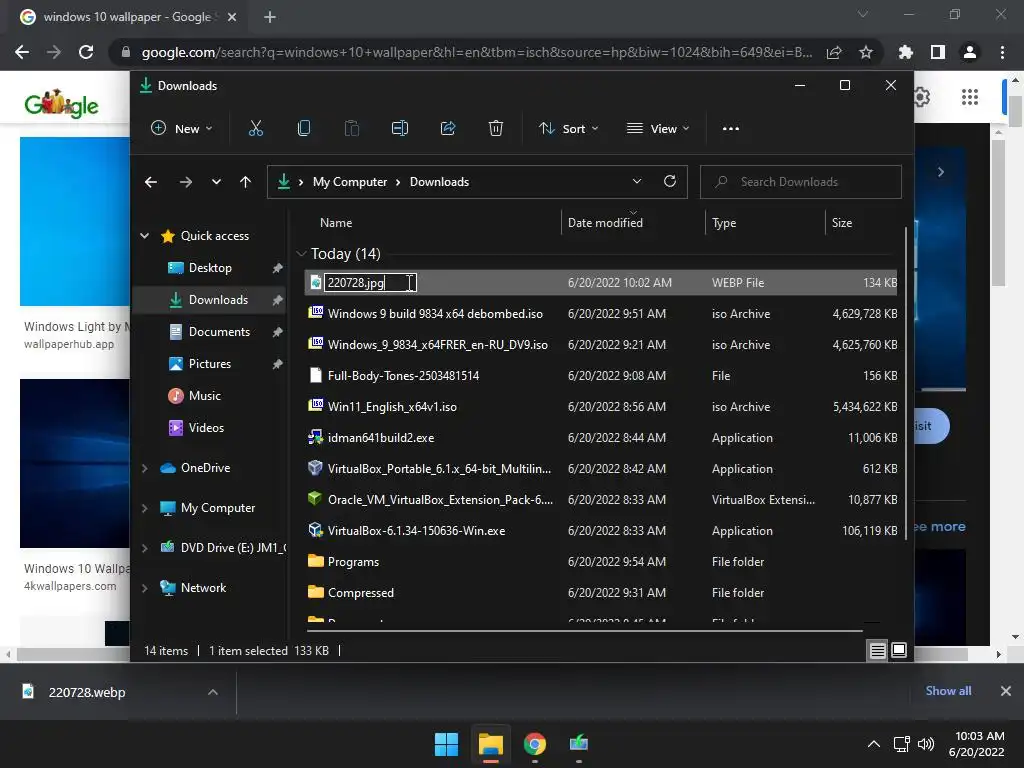Expand the OneDrive tree node
The width and height of the screenshot is (1024, 768).
pos(144,468)
